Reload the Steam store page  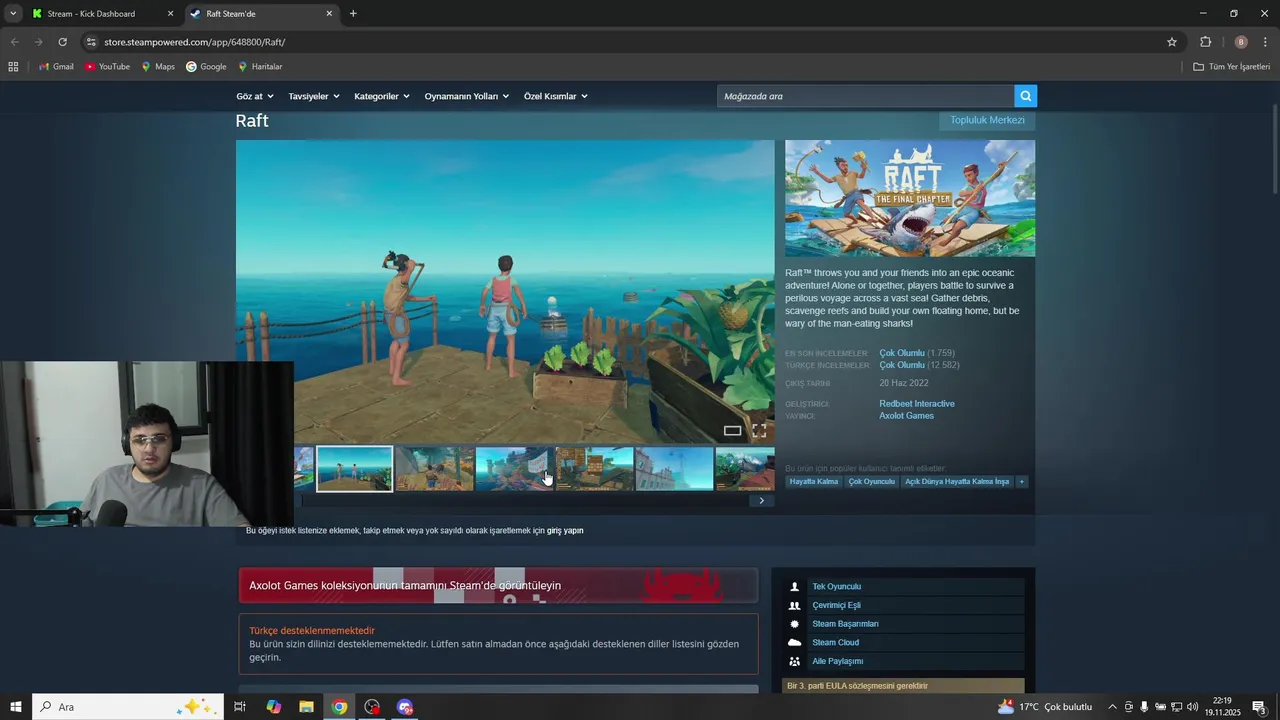(62, 42)
